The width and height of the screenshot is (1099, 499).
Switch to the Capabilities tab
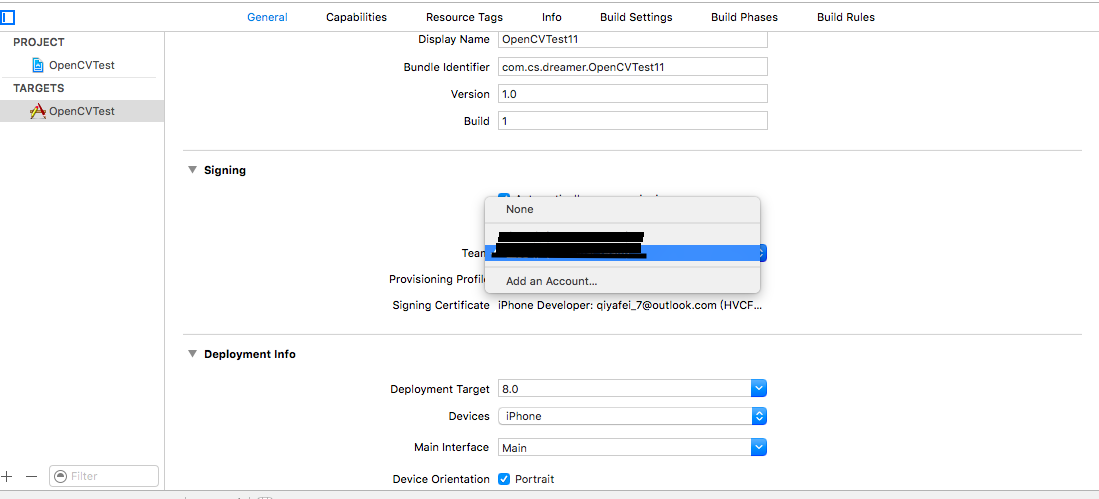point(356,17)
